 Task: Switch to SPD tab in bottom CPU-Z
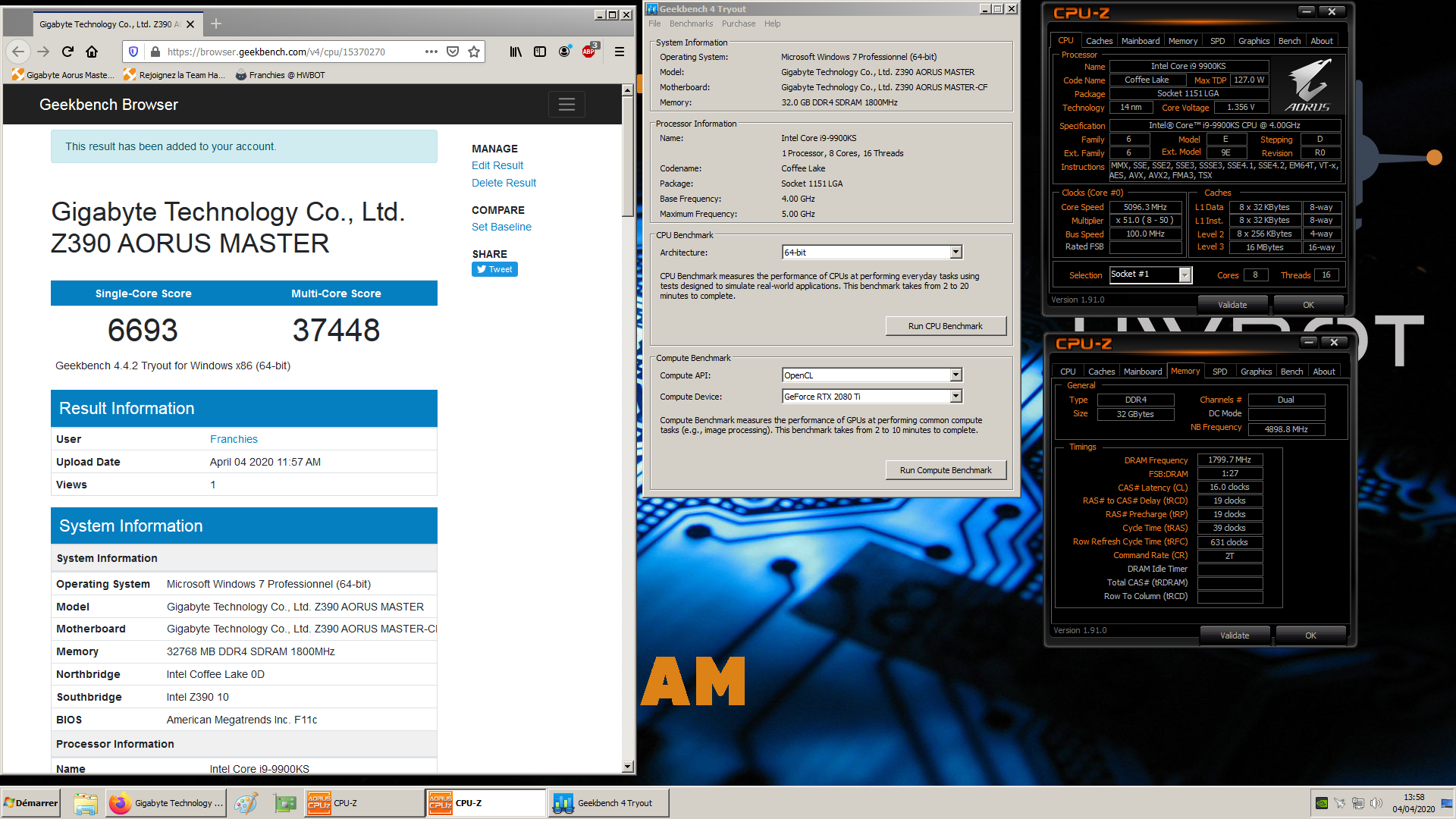coord(1219,372)
